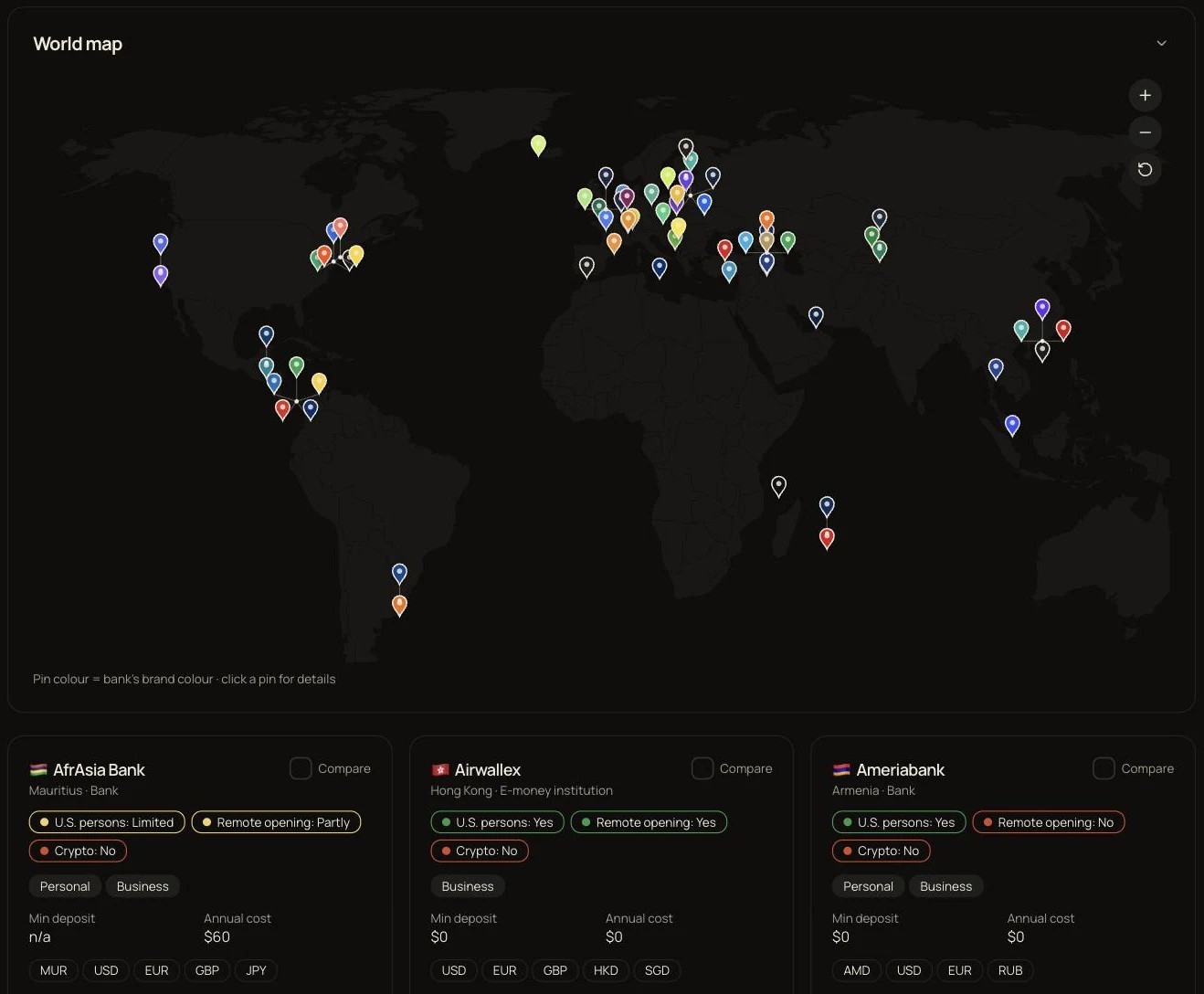1204x994 pixels.
Task: Click the RUB currency chip
Action: 1010,970
